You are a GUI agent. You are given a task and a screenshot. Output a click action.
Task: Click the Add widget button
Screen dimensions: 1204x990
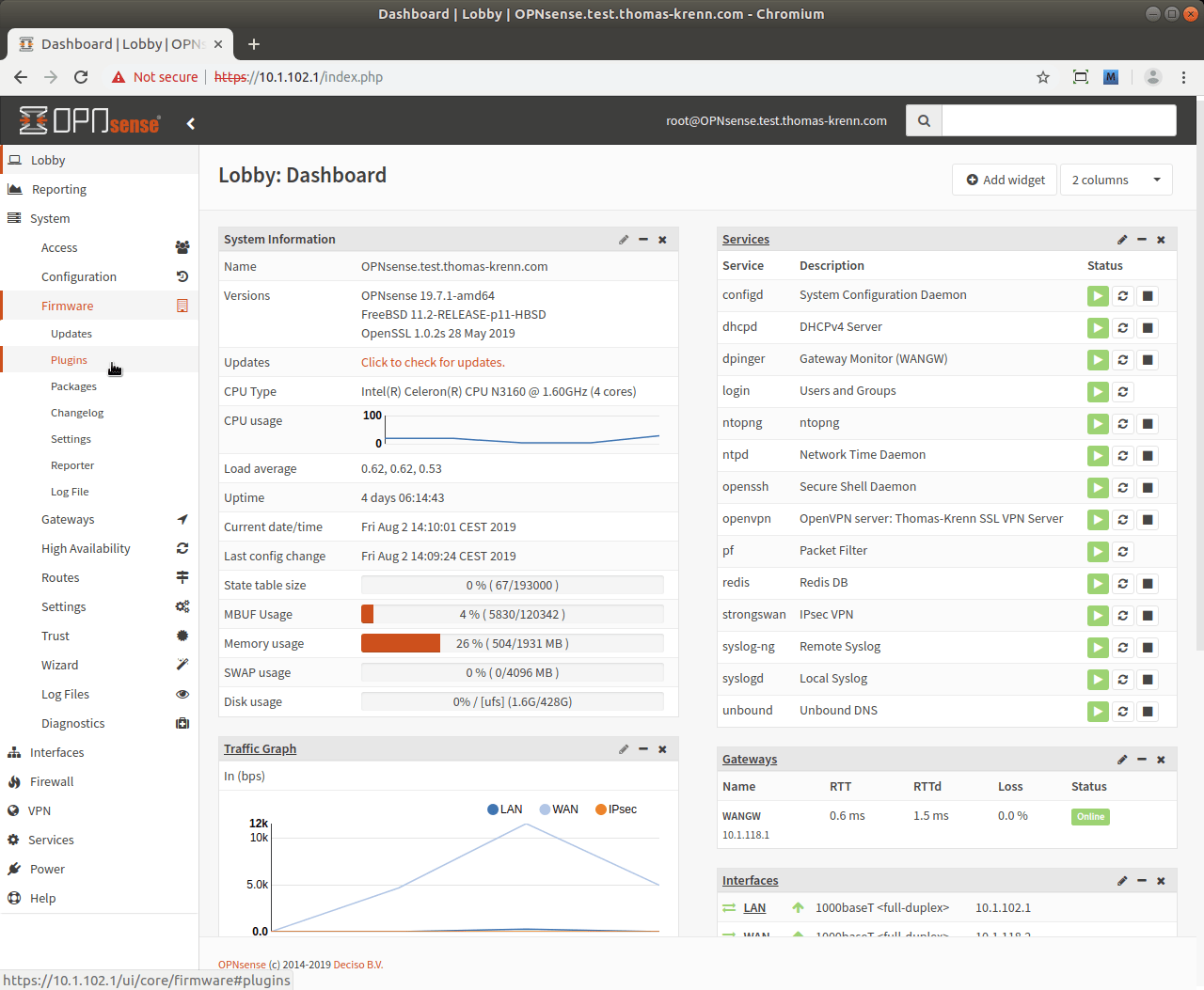pos(1006,180)
